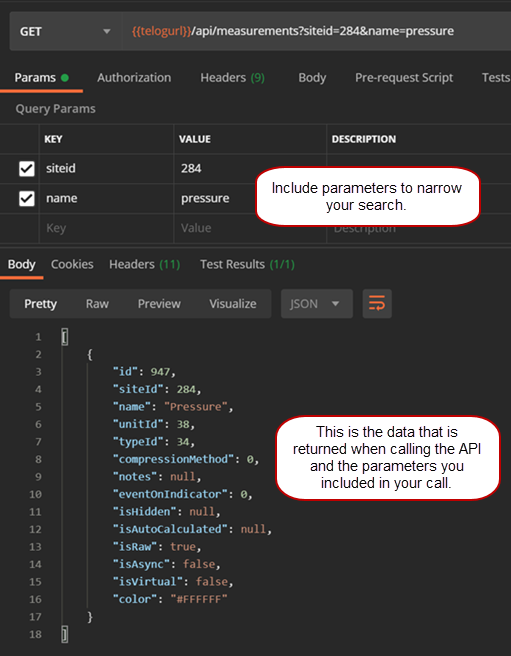The width and height of the screenshot is (511, 656).
Task: Click the "notes": null line
Action: (157, 477)
